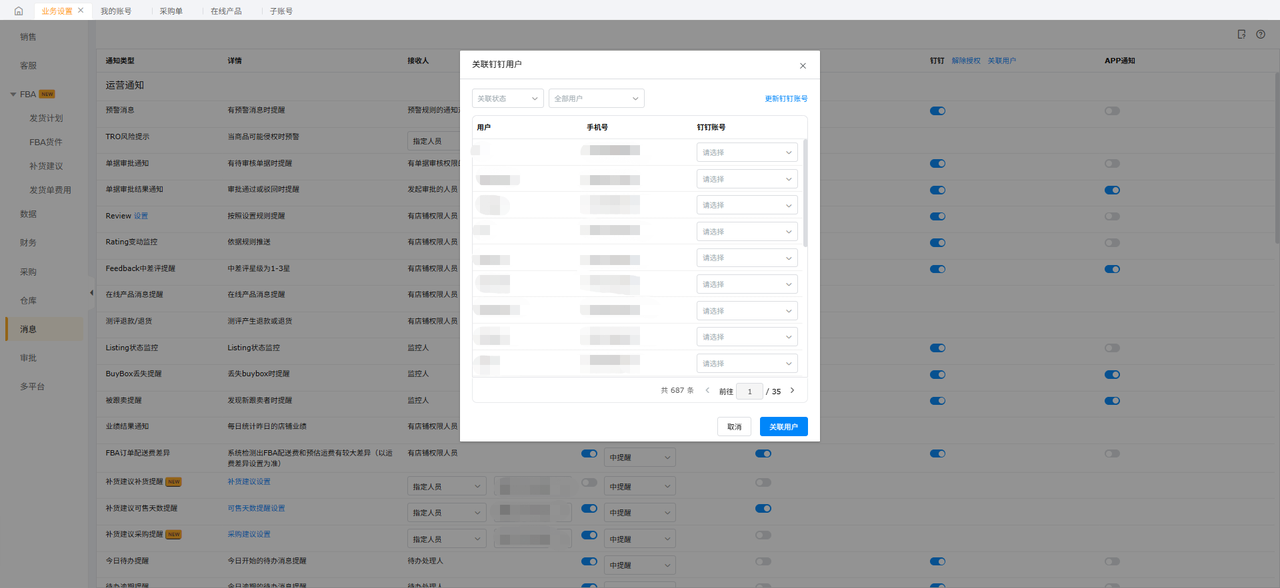Toggle 钉钉 switch for 预警消息

click(937, 111)
